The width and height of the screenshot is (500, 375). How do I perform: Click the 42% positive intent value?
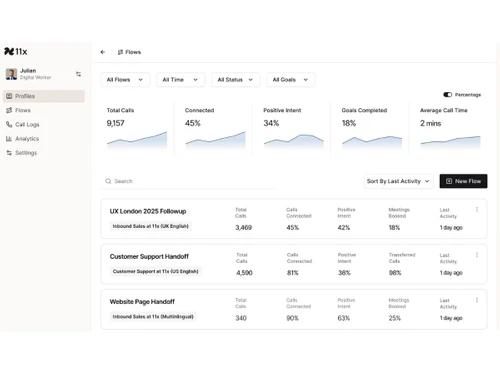[344, 228]
